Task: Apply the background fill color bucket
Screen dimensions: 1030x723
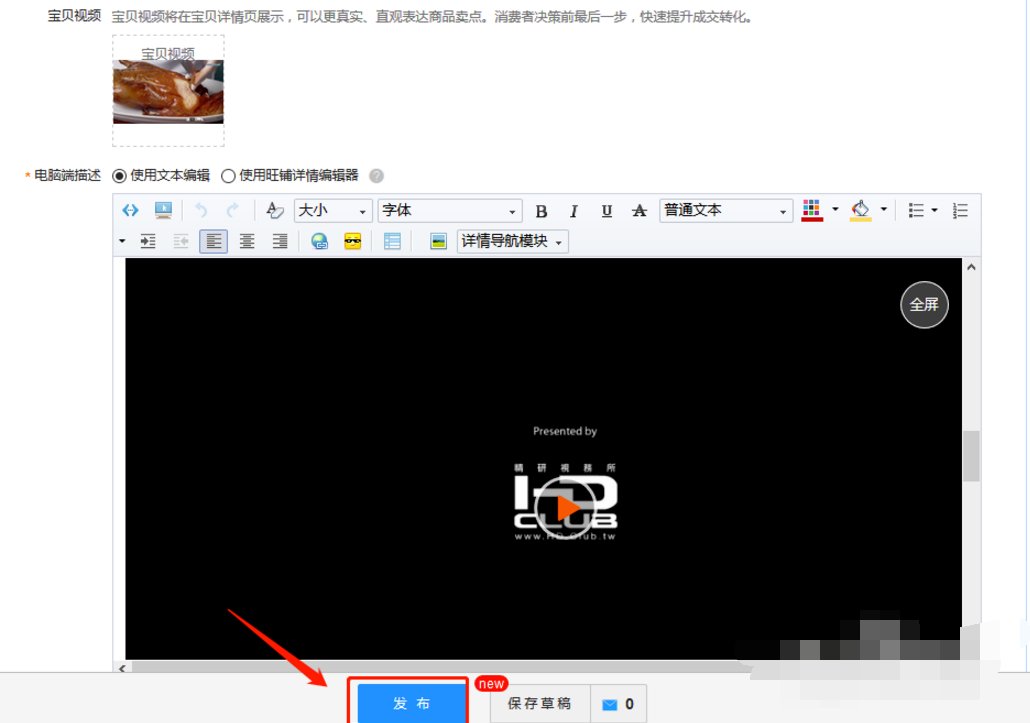Action: [x=861, y=210]
